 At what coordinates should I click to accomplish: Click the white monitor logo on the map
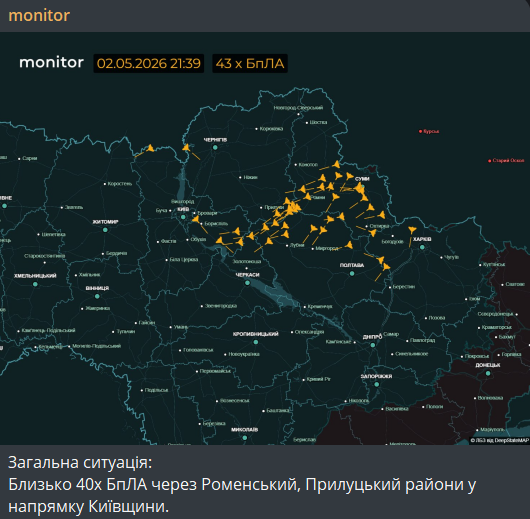coord(51,63)
